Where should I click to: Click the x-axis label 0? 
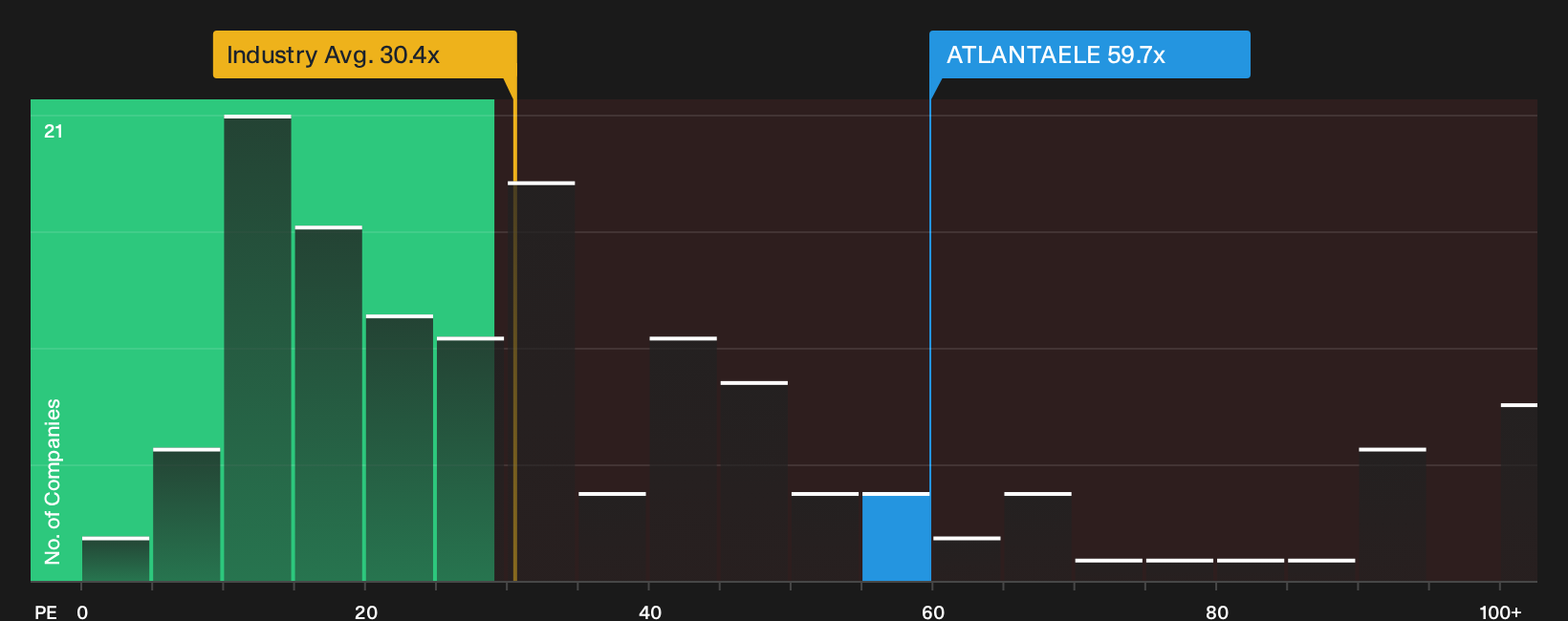82,611
